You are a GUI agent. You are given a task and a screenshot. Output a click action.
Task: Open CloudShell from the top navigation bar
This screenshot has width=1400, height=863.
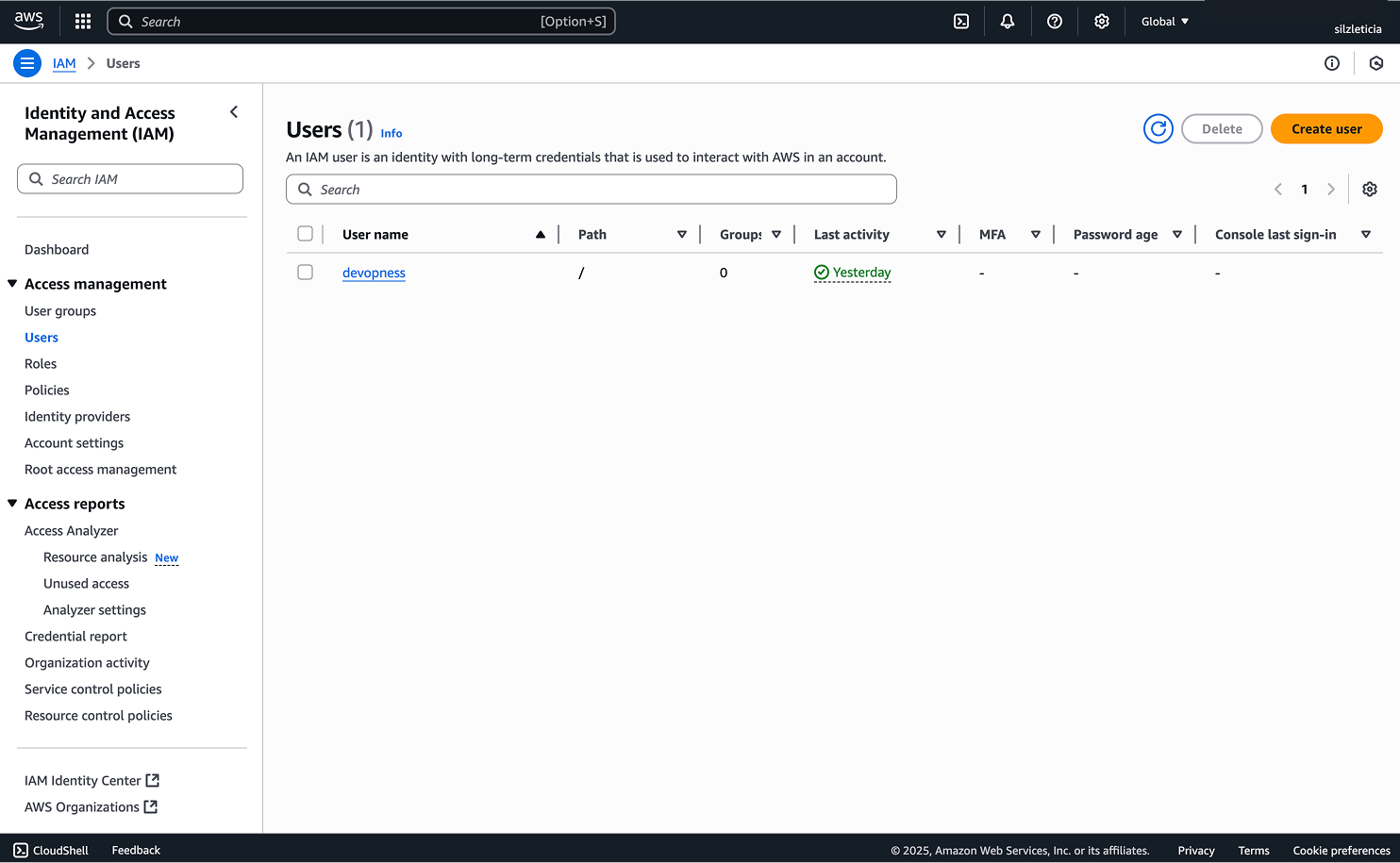[x=50, y=850]
